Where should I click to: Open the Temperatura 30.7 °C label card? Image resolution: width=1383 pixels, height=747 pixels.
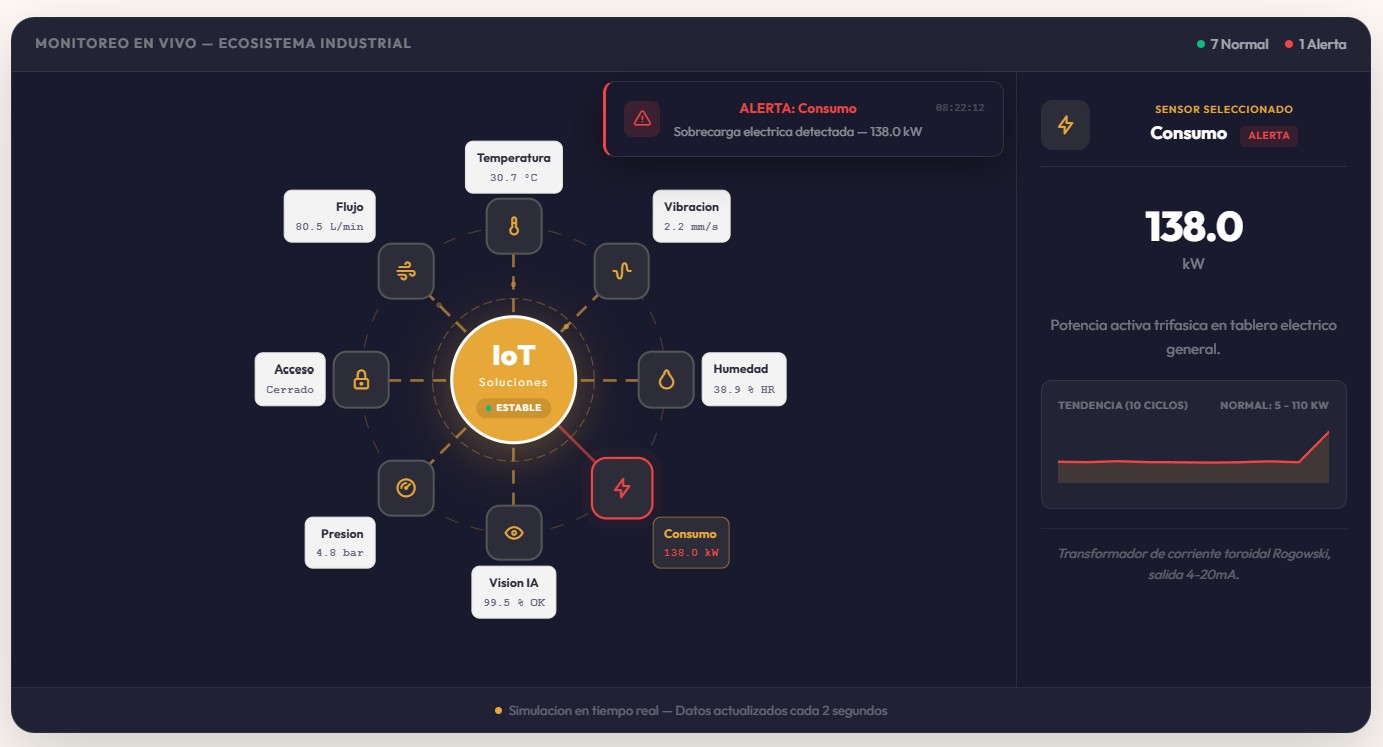point(514,166)
